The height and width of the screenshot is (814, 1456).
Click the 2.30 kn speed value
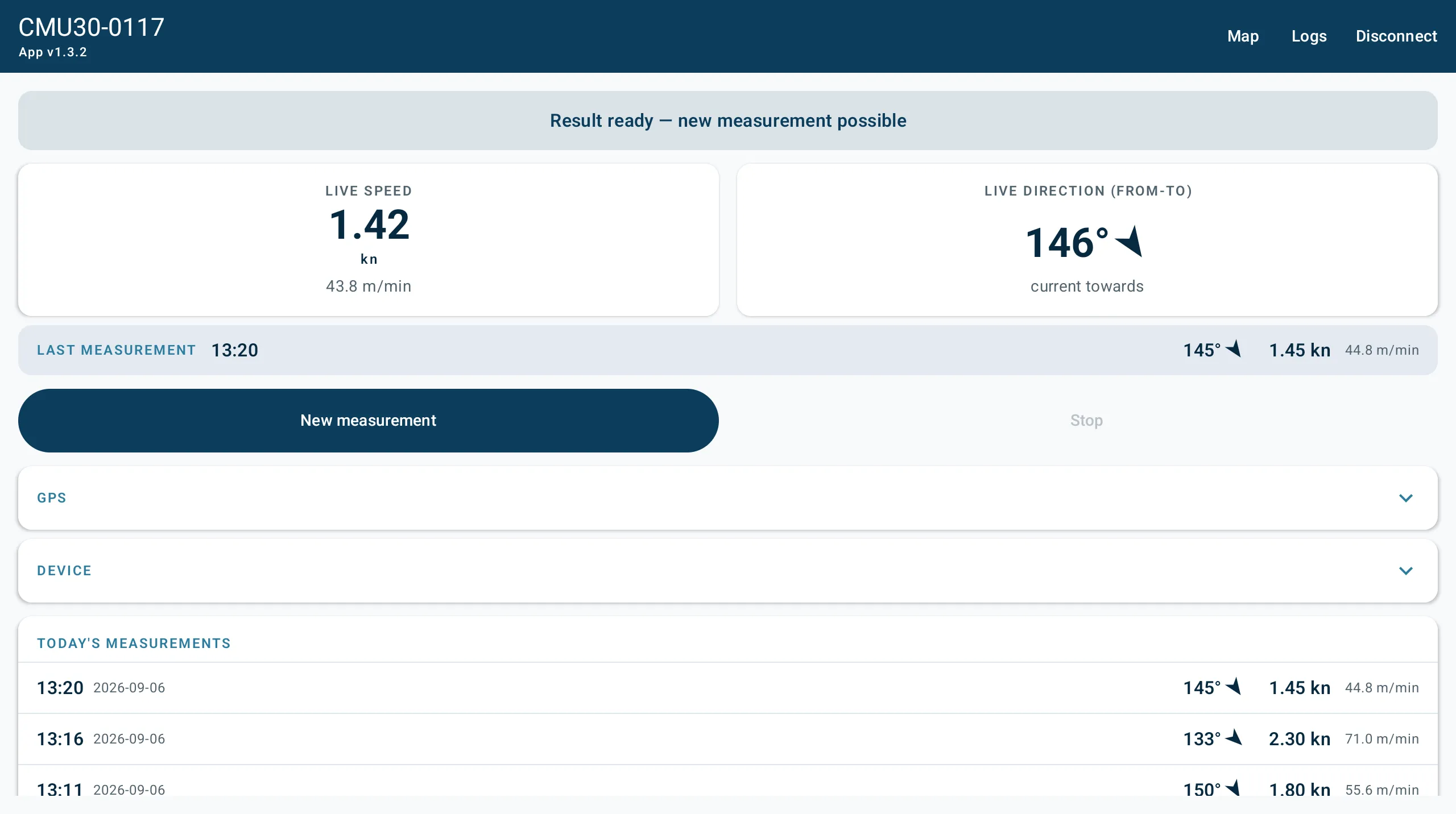coord(1300,739)
